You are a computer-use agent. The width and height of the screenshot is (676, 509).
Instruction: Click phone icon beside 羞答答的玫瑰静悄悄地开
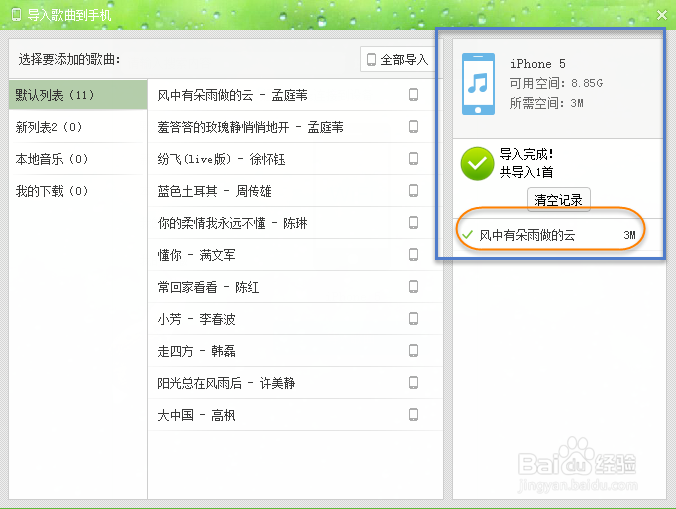click(413, 127)
